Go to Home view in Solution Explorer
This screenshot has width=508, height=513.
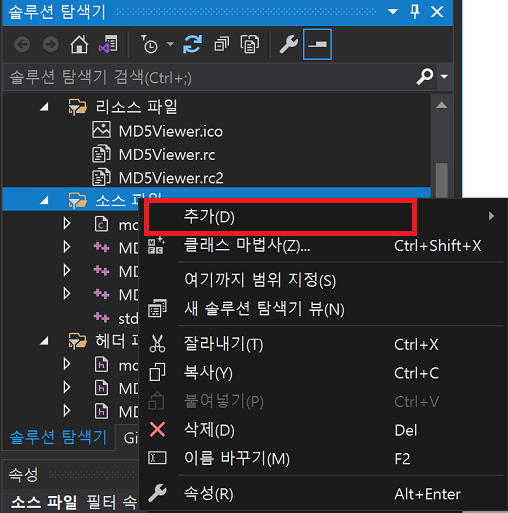click(79, 44)
